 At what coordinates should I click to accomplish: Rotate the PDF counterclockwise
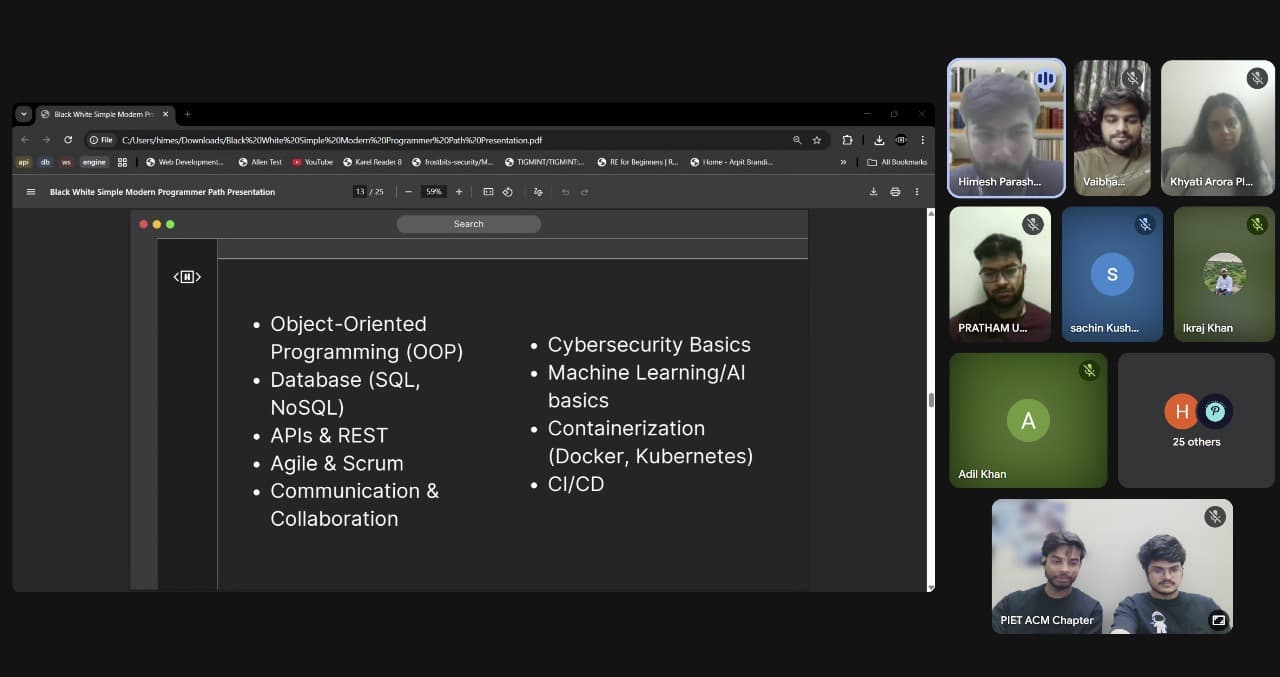pyautogui.click(x=507, y=192)
